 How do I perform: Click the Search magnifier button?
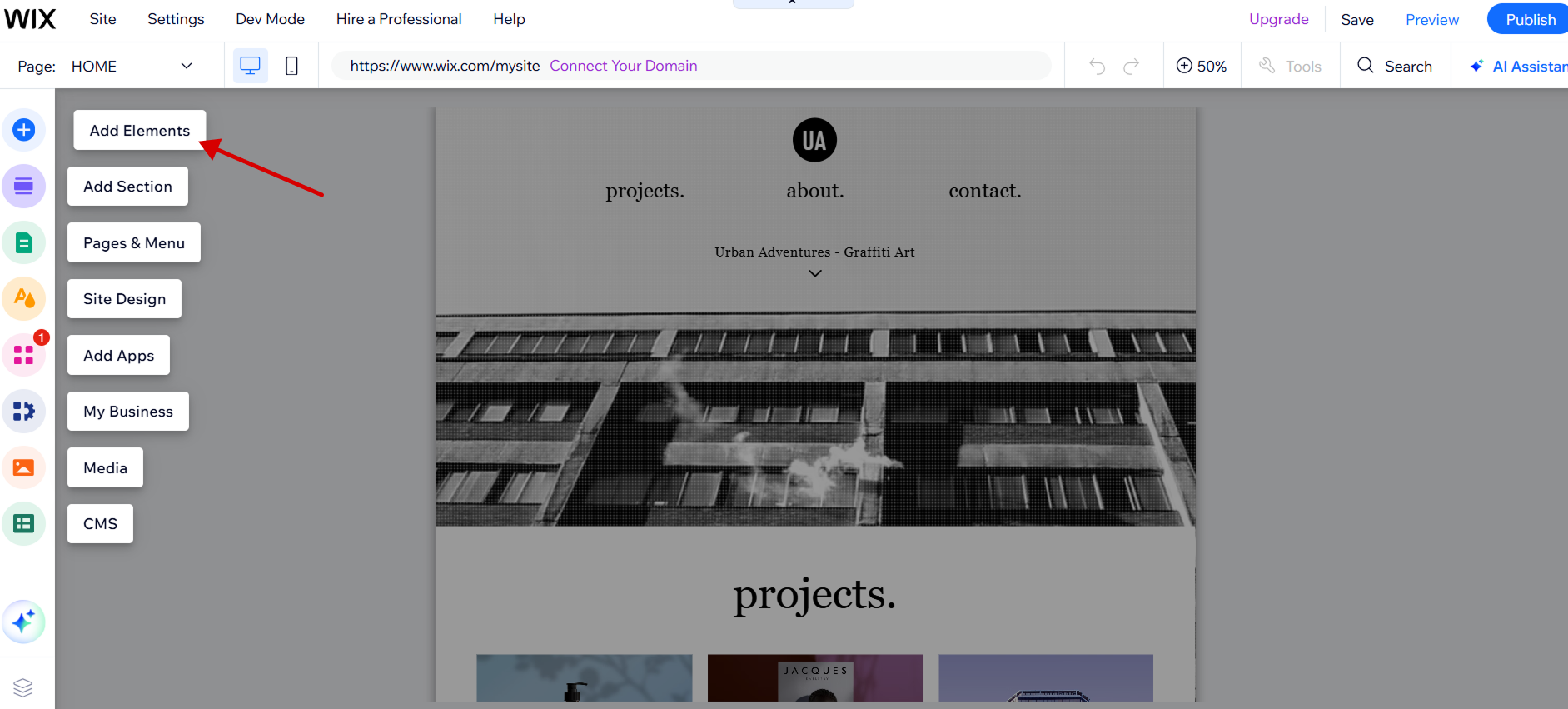(x=1395, y=66)
